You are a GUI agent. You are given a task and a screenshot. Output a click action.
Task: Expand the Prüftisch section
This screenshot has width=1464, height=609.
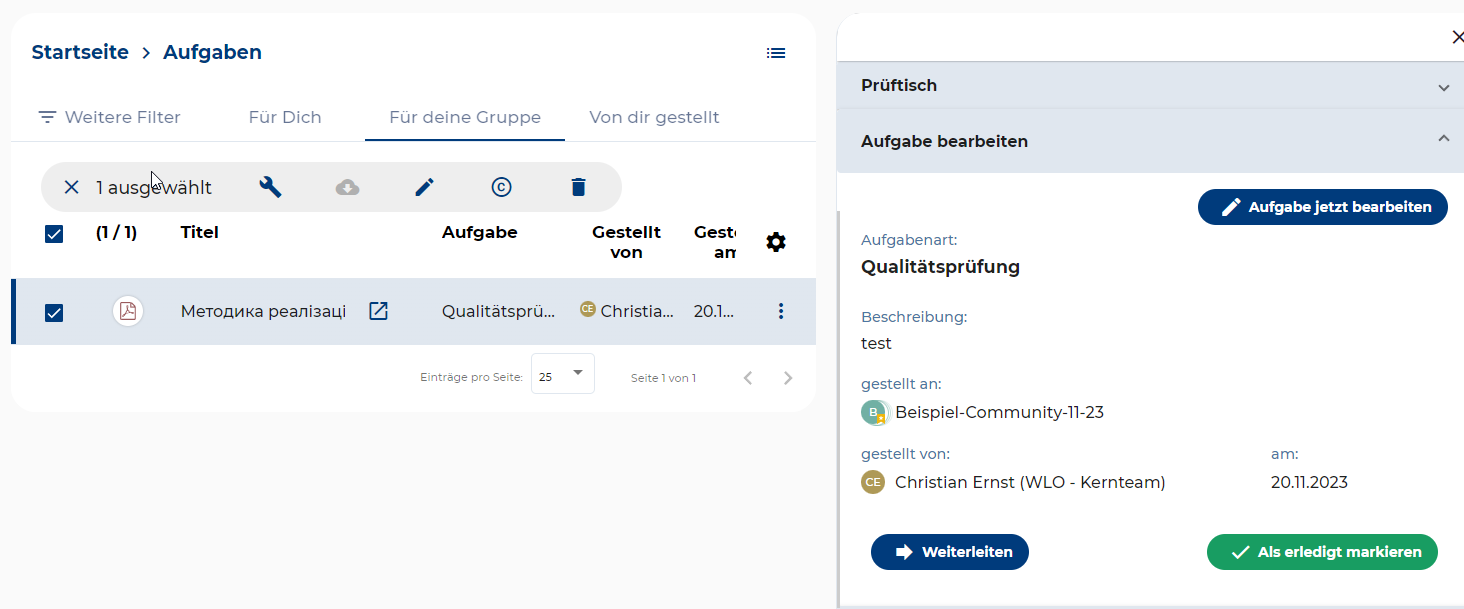point(1149,86)
